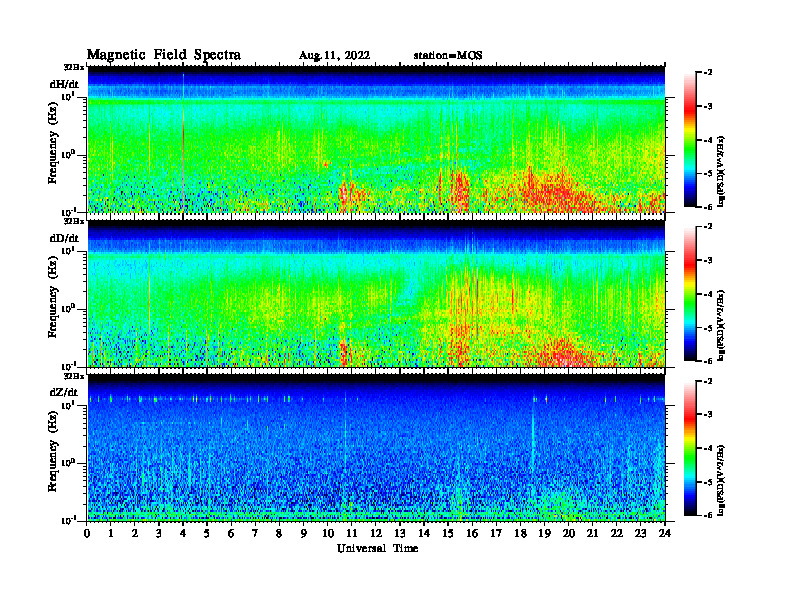The height and width of the screenshot is (612, 792).
Task: Click the dH/dt panel label
Action: [x=64, y=84]
